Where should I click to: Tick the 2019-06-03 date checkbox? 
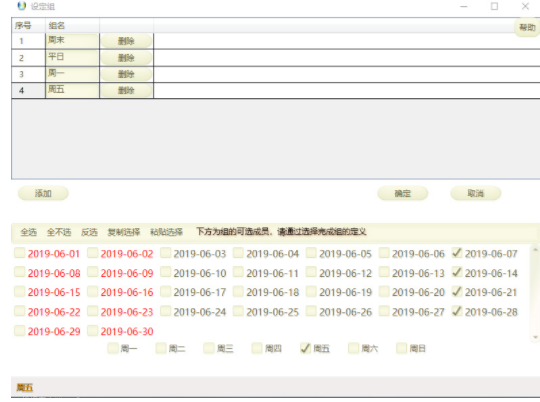165,253
